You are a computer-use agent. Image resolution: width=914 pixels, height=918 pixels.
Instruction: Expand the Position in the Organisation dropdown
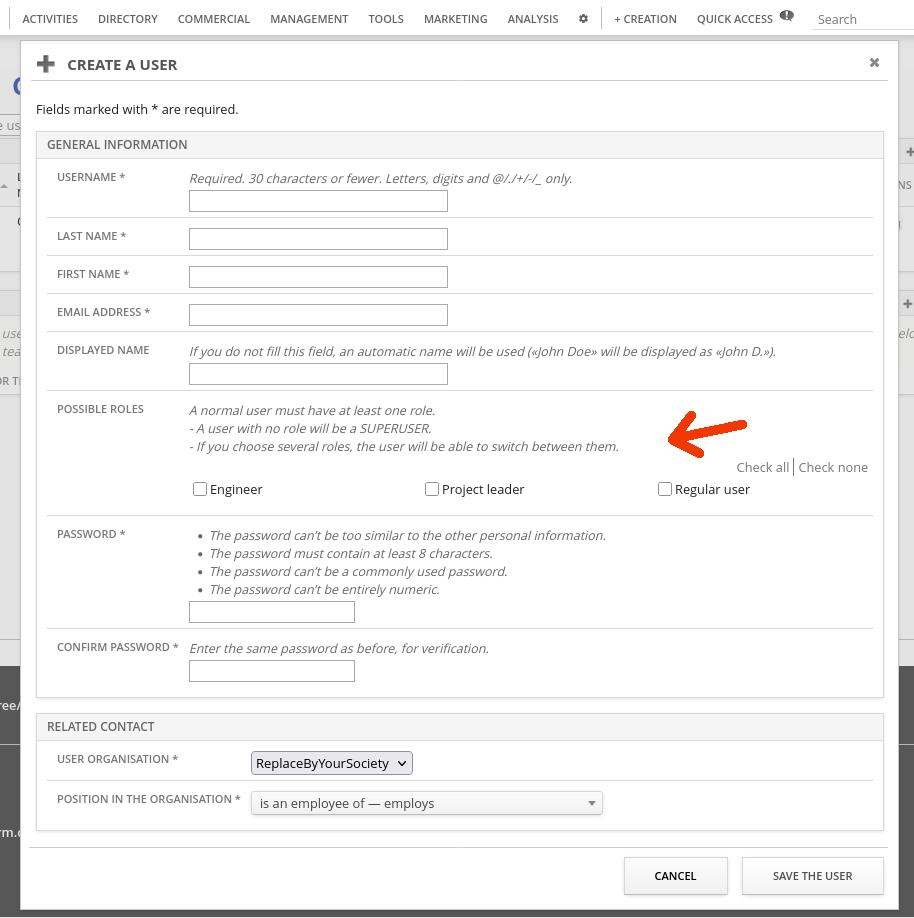(427, 803)
